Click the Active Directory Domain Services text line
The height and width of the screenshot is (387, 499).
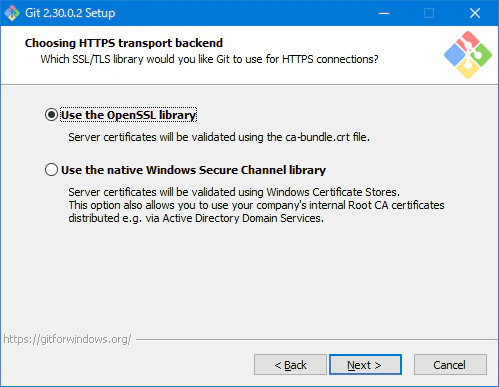click(x=196, y=218)
